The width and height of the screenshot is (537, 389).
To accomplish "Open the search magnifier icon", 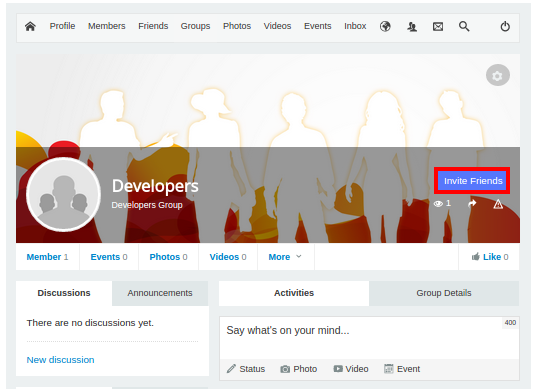I will tap(464, 26).
